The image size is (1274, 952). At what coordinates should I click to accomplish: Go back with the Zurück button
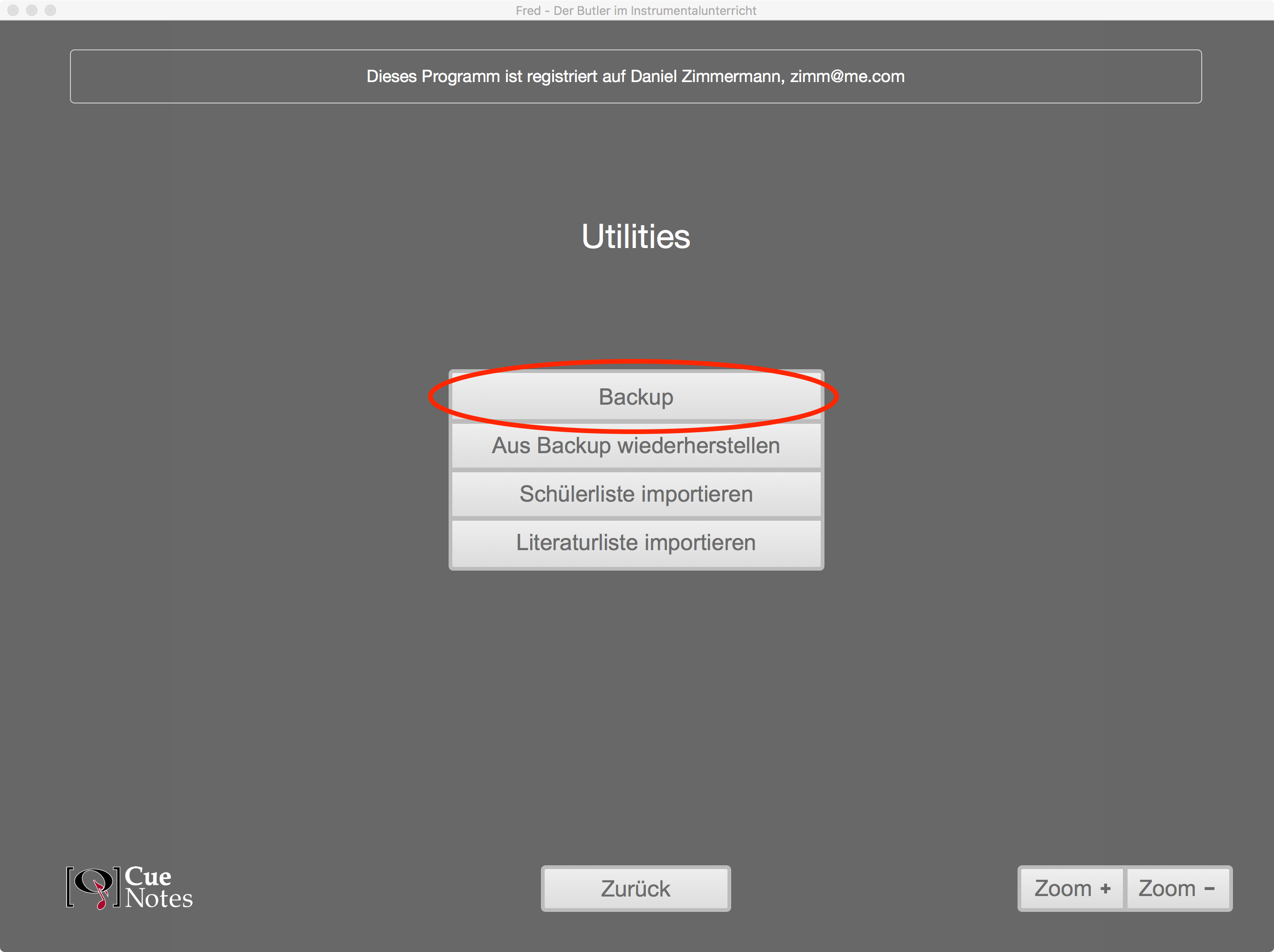click(635, 888)
